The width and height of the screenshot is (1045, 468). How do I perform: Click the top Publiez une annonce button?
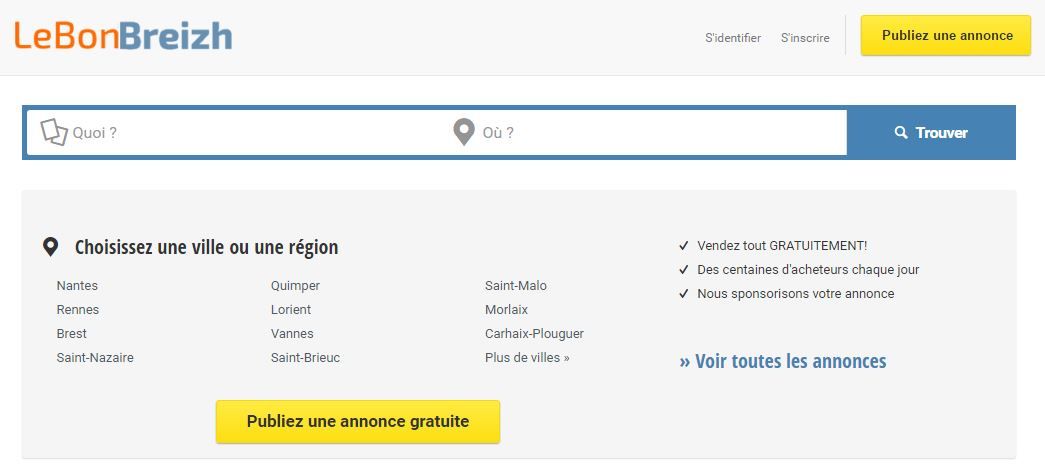click(946, 36)
